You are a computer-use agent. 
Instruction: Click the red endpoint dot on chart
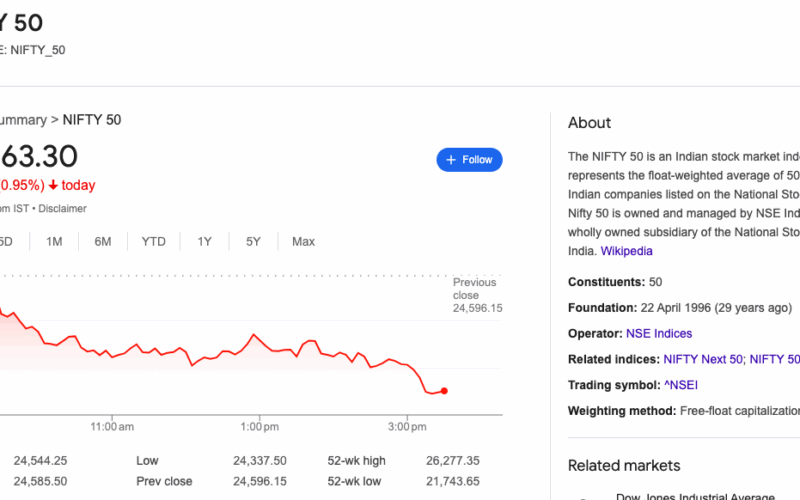(443, 391)
